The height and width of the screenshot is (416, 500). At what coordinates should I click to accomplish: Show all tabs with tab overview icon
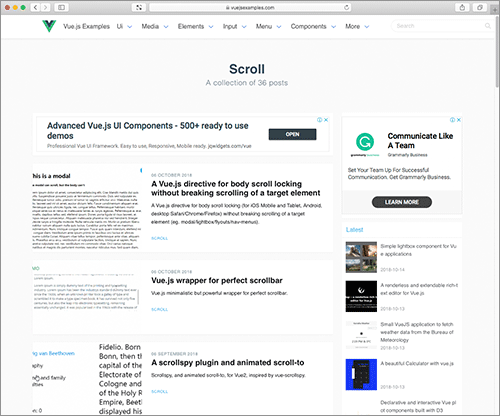click(x=480, y=7)
